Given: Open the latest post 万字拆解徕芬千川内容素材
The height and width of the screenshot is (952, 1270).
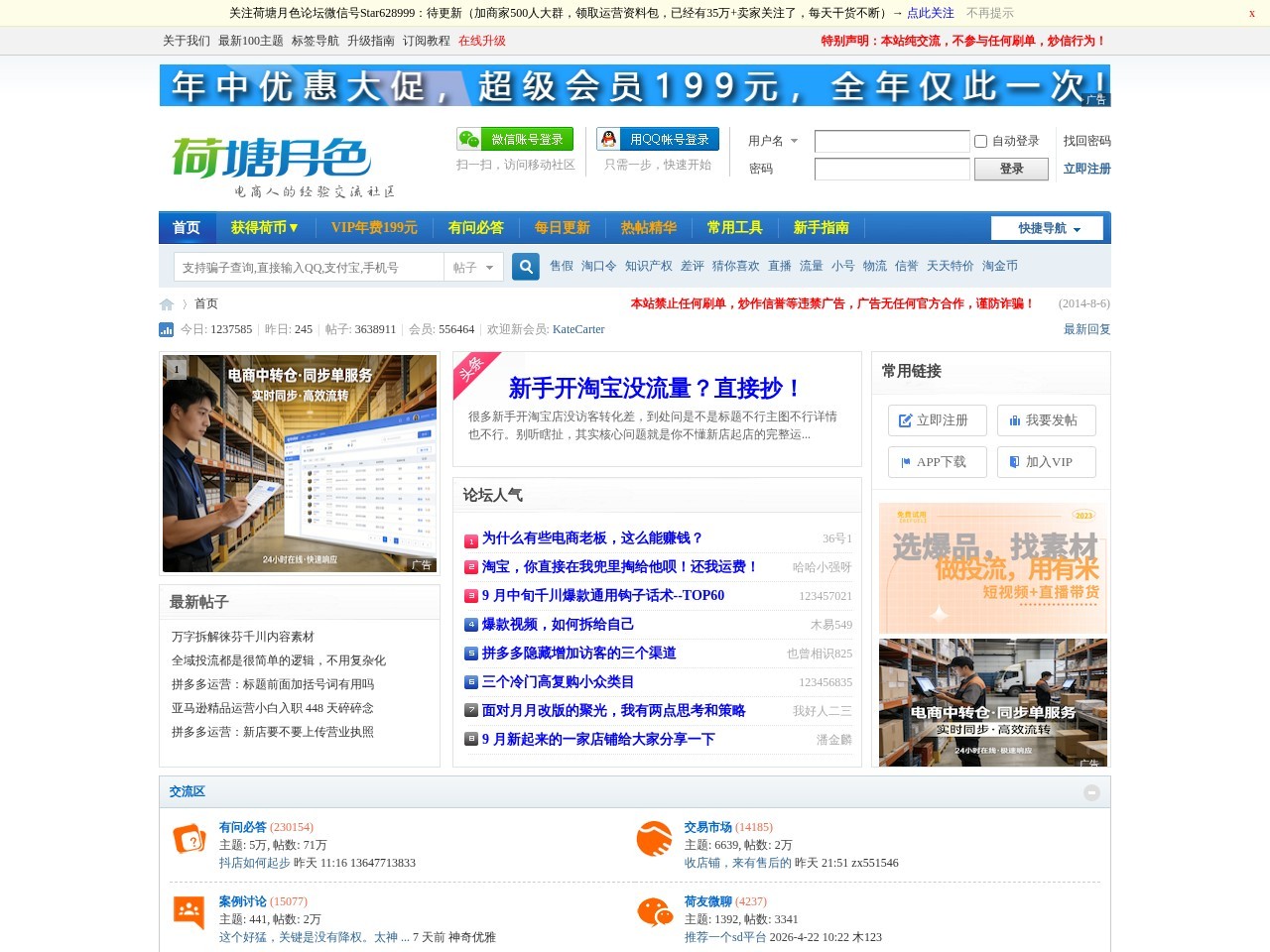Looking at the screenshot, I should (243, 637).
